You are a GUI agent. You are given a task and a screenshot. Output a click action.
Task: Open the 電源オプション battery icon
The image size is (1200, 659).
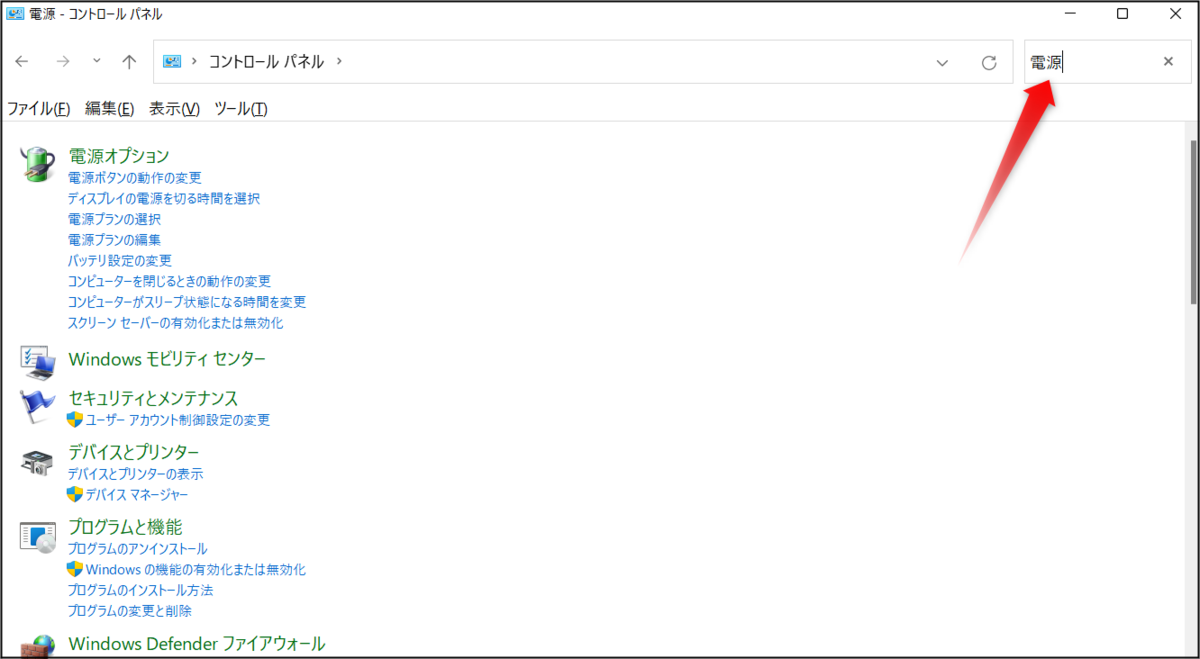(39, 163)
